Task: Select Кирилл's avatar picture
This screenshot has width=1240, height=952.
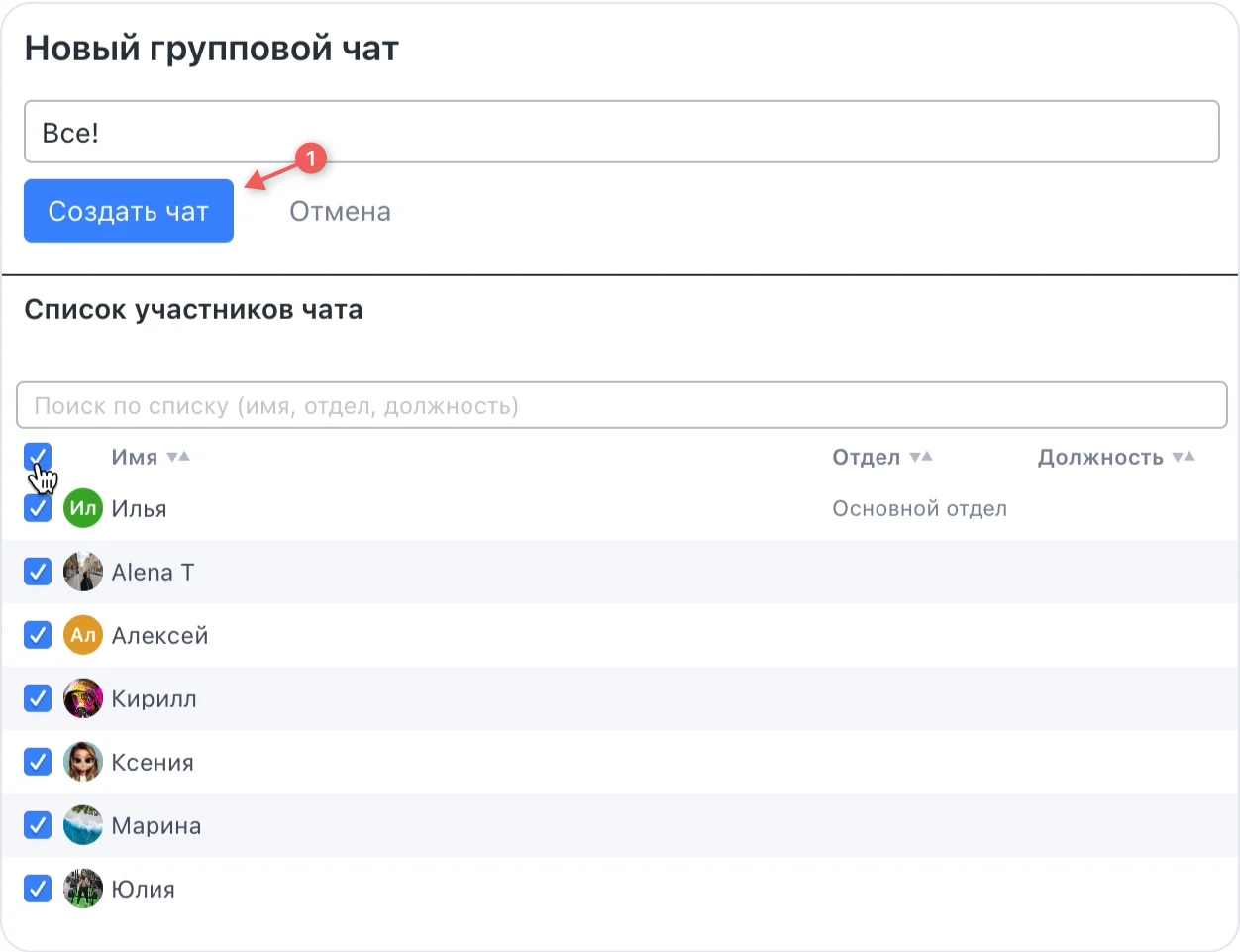Action: tap(83, 698)
